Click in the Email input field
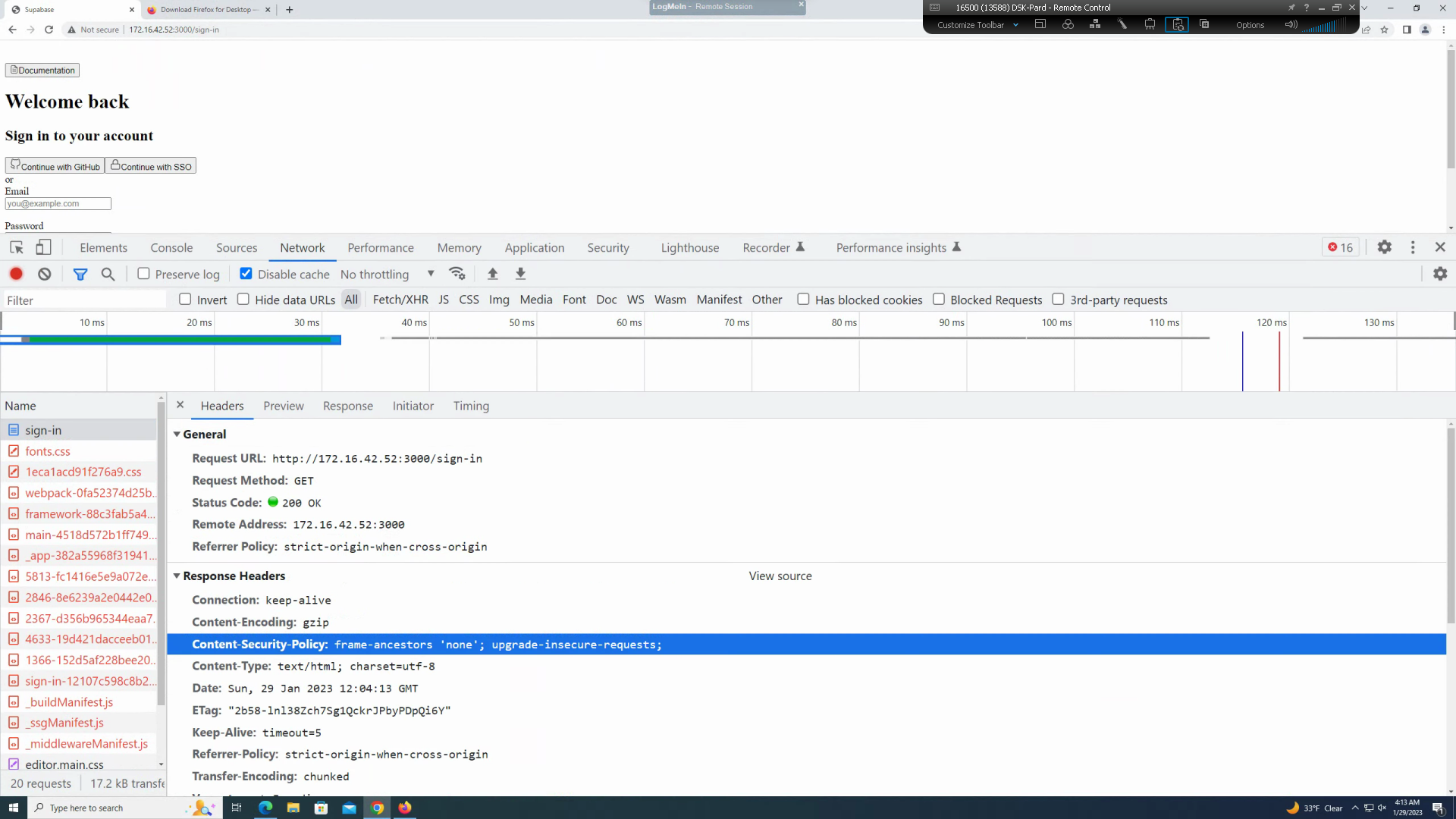This screenshot has width=1456, height=819. tap(58, 203)
